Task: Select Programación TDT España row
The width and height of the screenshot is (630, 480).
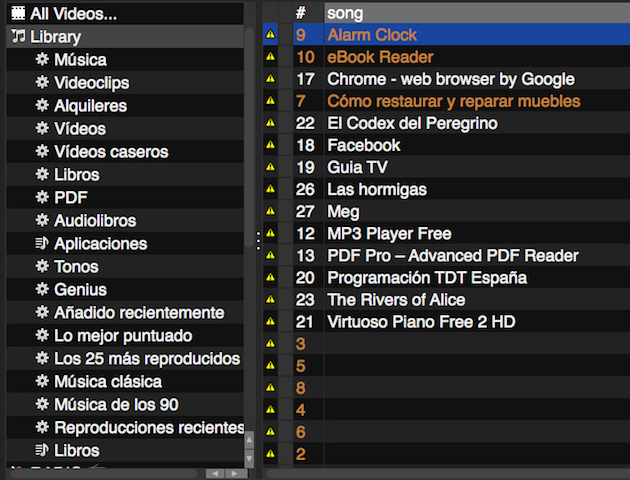Action: [446, 277]
